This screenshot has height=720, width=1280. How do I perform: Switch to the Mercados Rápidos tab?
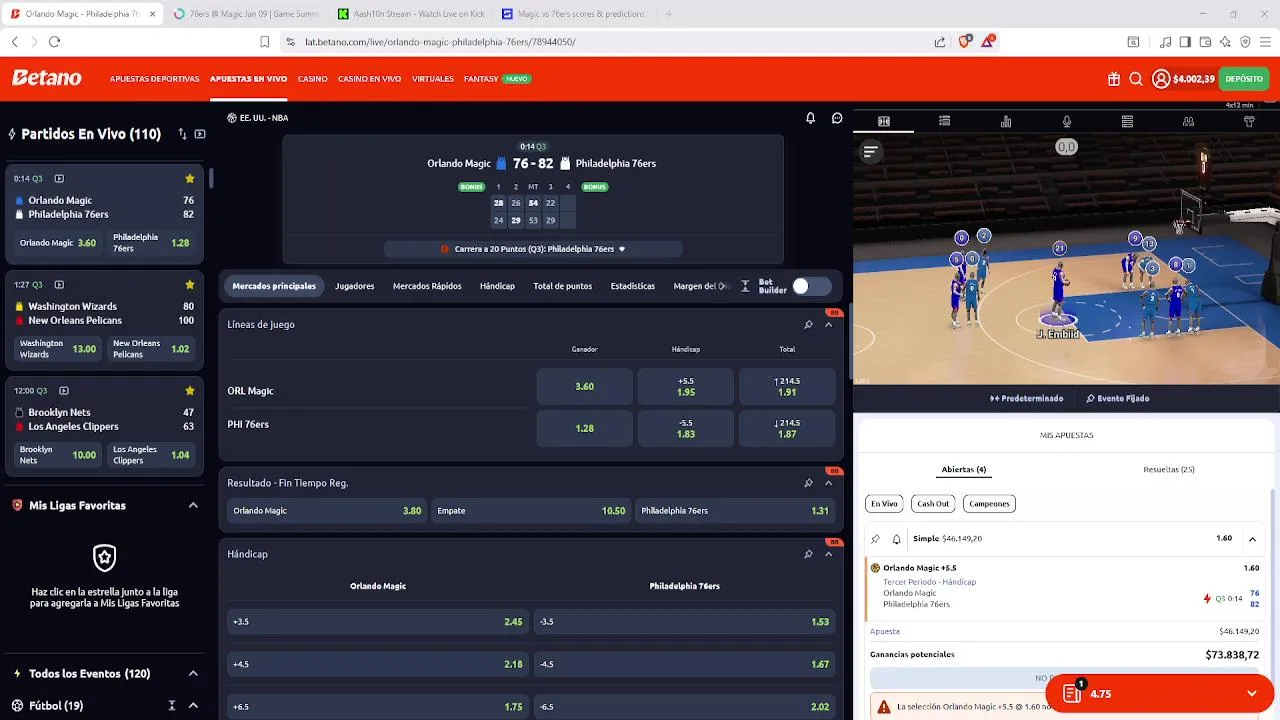[427, 286]
